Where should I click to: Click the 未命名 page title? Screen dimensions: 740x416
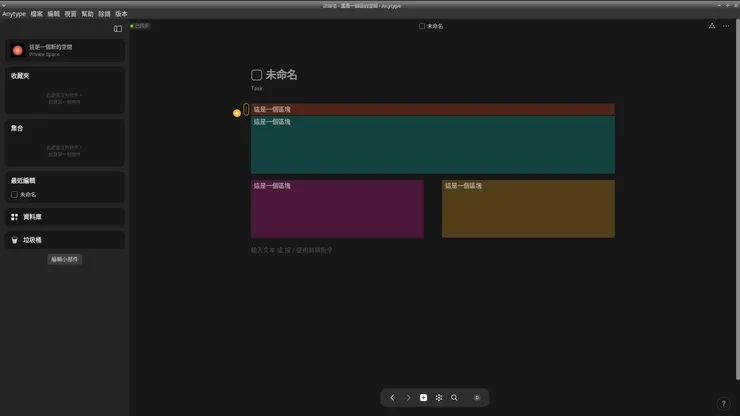coord(281,75)
